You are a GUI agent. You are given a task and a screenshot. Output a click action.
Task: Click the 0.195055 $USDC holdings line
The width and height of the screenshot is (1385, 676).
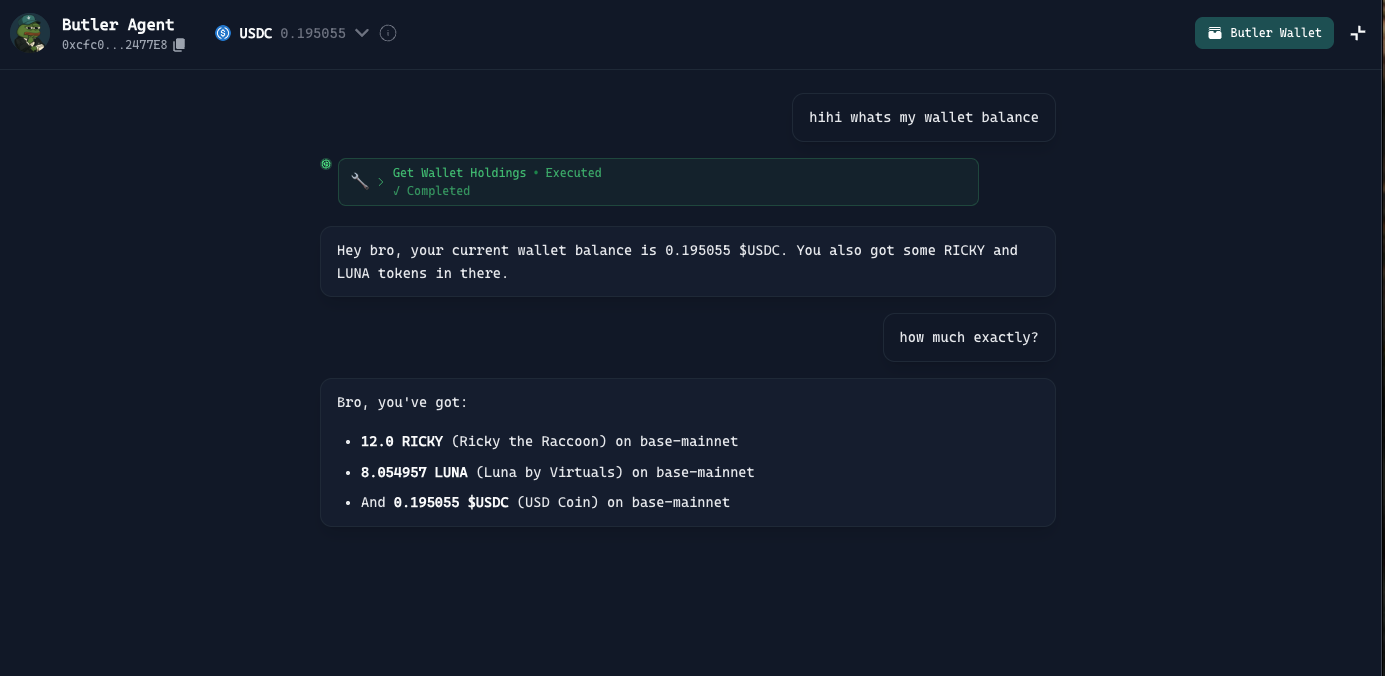click(x=545, y=502)
